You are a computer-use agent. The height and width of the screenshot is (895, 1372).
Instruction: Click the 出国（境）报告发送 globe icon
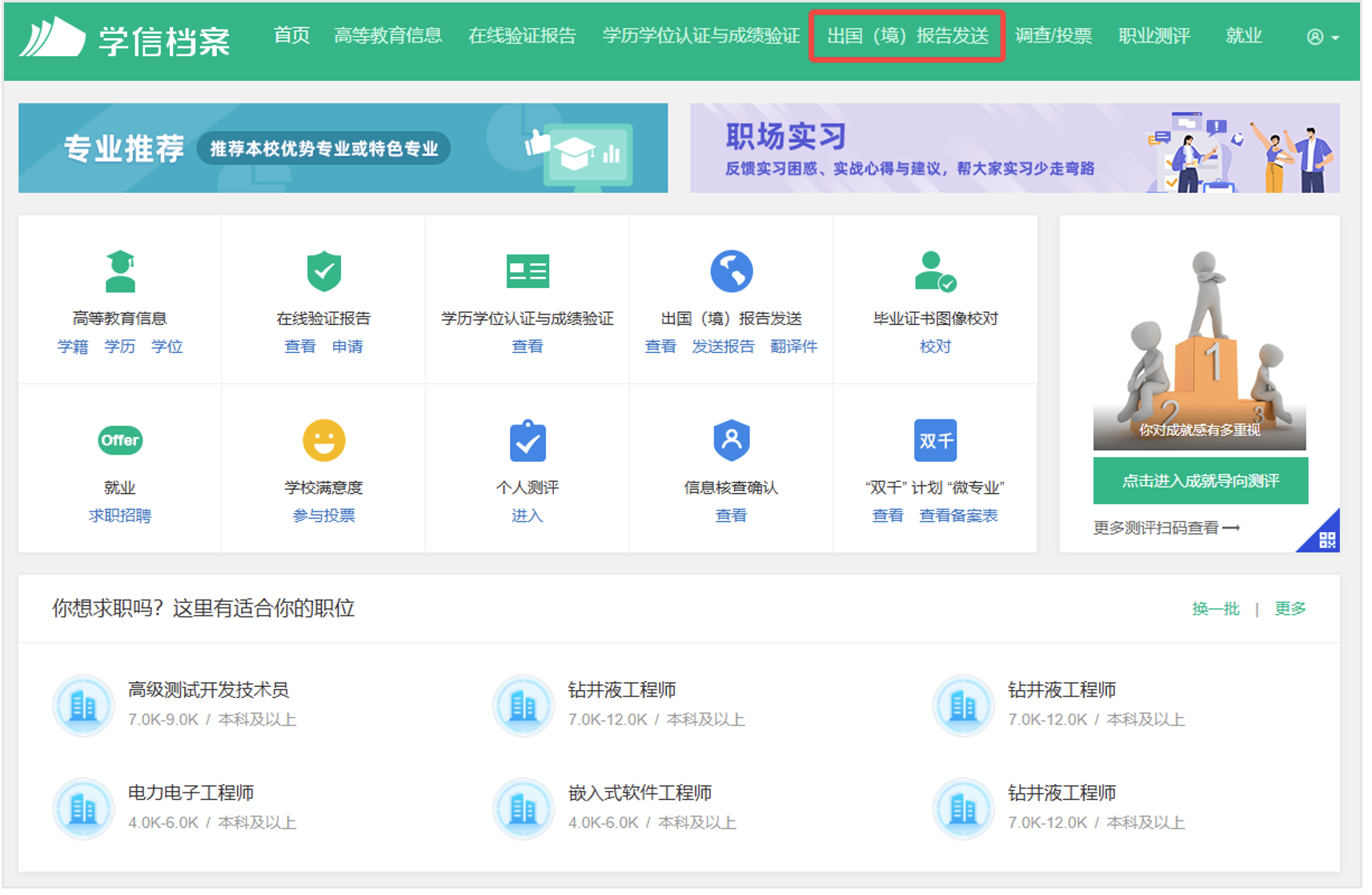click(731, 271)
